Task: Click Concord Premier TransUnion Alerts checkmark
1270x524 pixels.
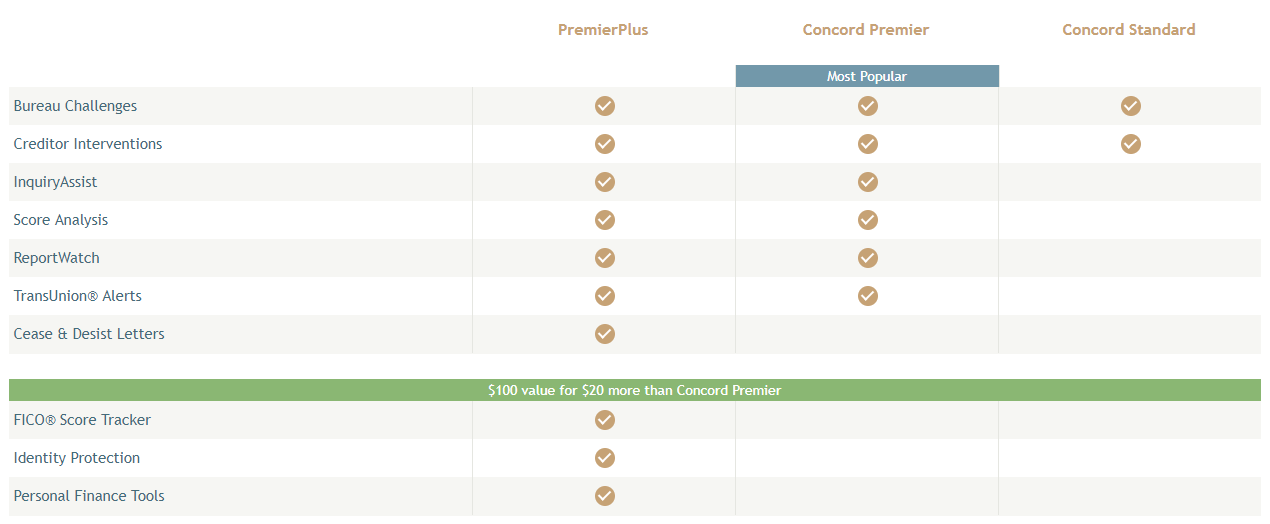Action: [868, 296]
